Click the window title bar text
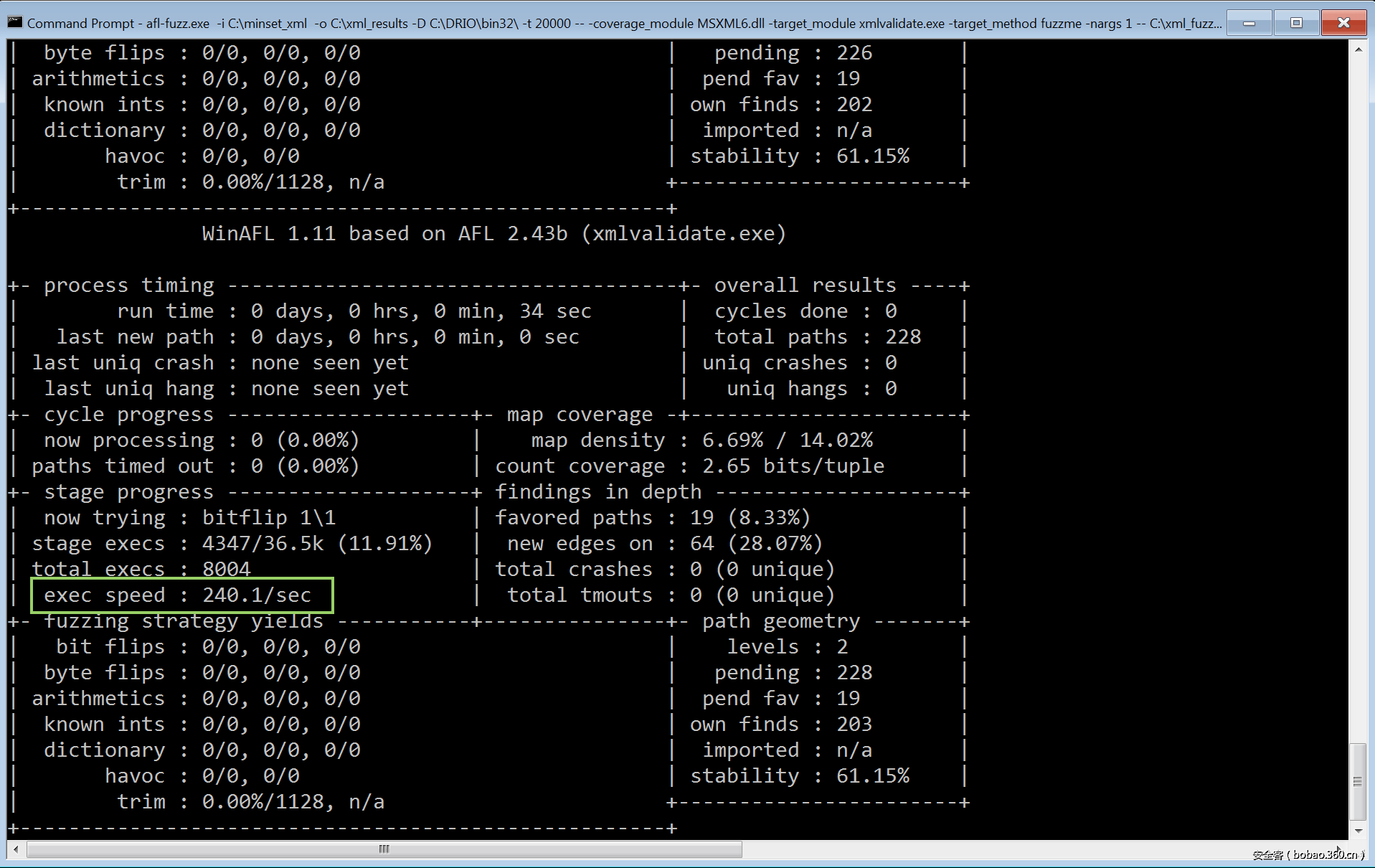This screenshot has height=868, width=1375. [x=617, y=23]
